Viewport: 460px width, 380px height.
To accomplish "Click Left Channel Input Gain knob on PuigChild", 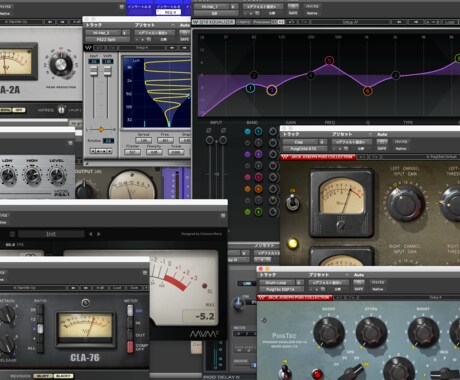I will click(x=406, y=204).
